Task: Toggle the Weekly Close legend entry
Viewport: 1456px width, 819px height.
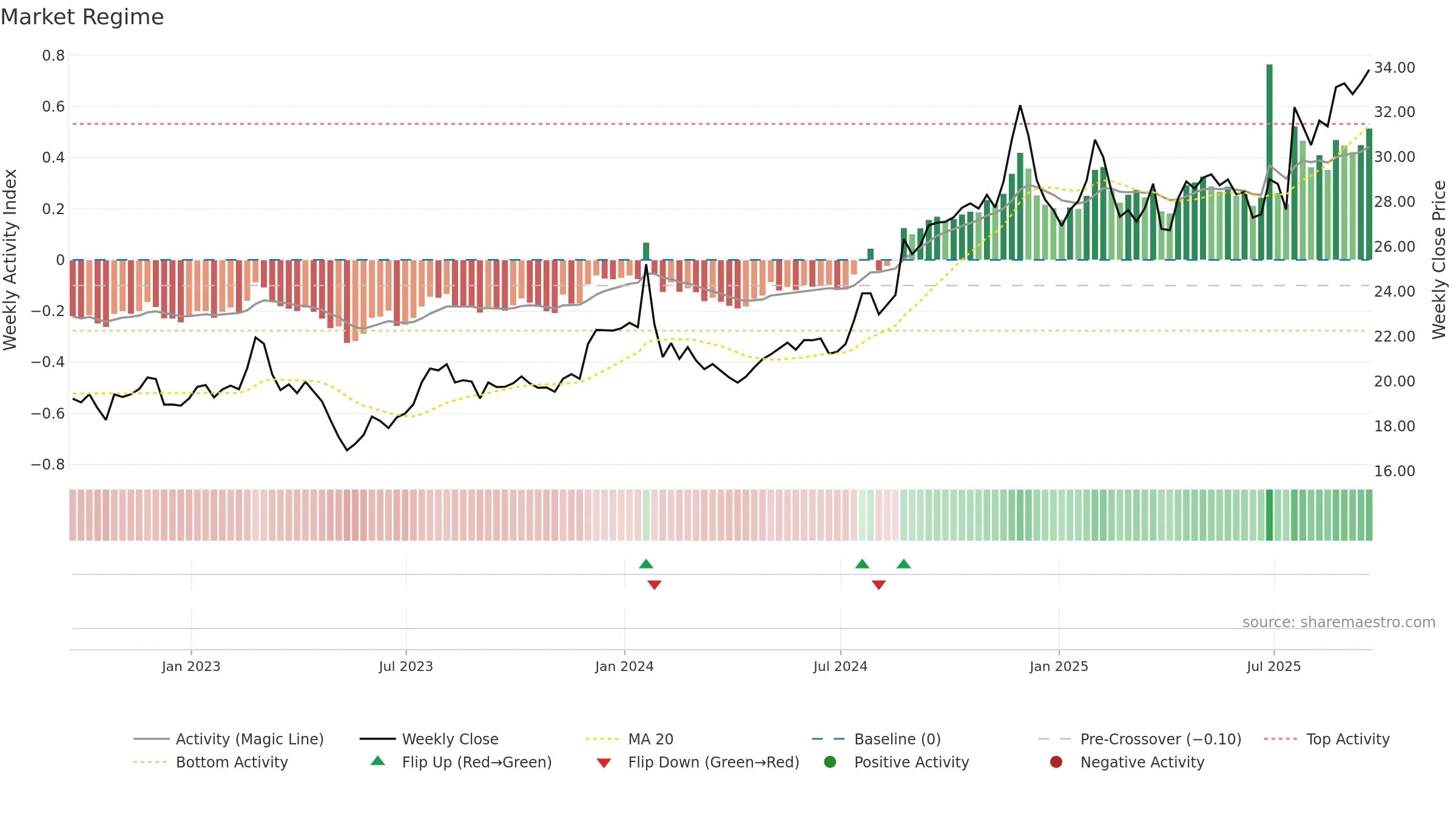Action: pyautogui.click(x=429, y=739)
